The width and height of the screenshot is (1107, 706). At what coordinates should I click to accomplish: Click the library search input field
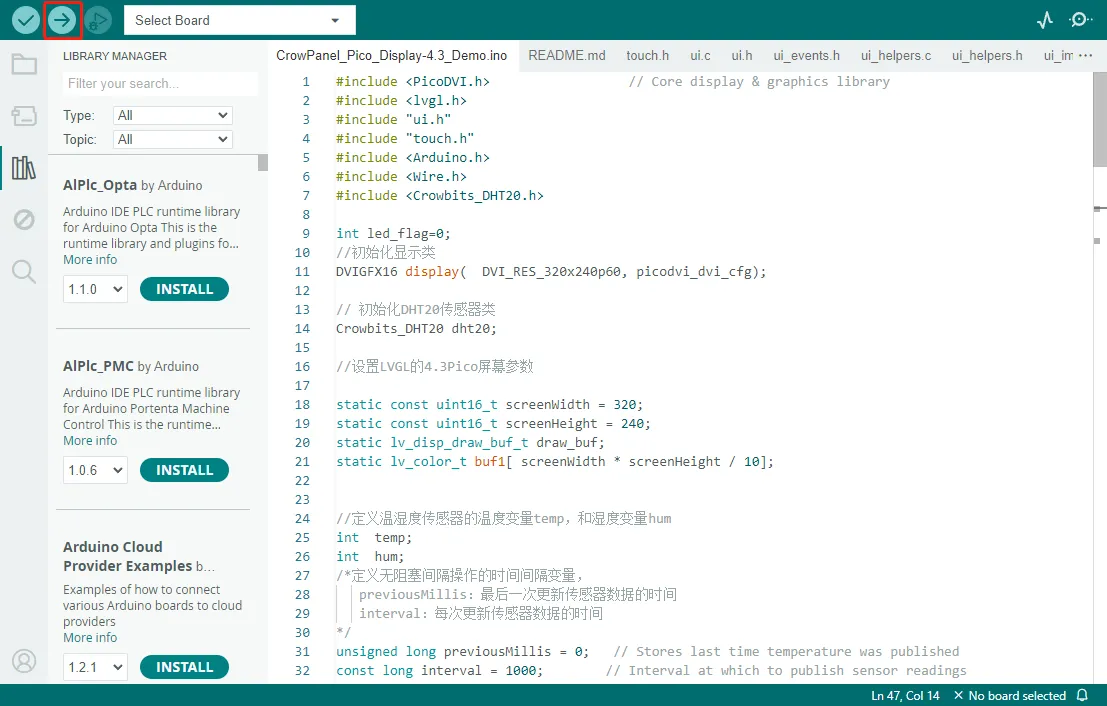[160, 83]
